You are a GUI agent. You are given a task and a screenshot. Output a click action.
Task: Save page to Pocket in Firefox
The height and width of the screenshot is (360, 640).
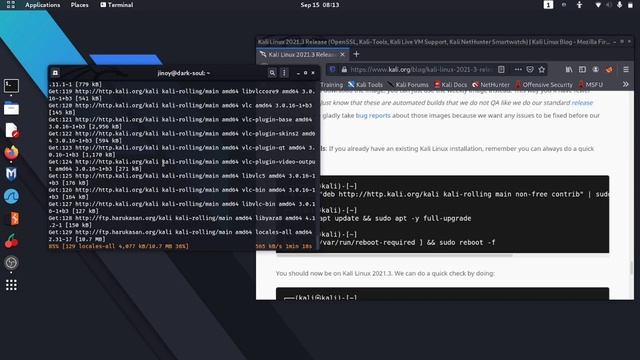(530, 69)
